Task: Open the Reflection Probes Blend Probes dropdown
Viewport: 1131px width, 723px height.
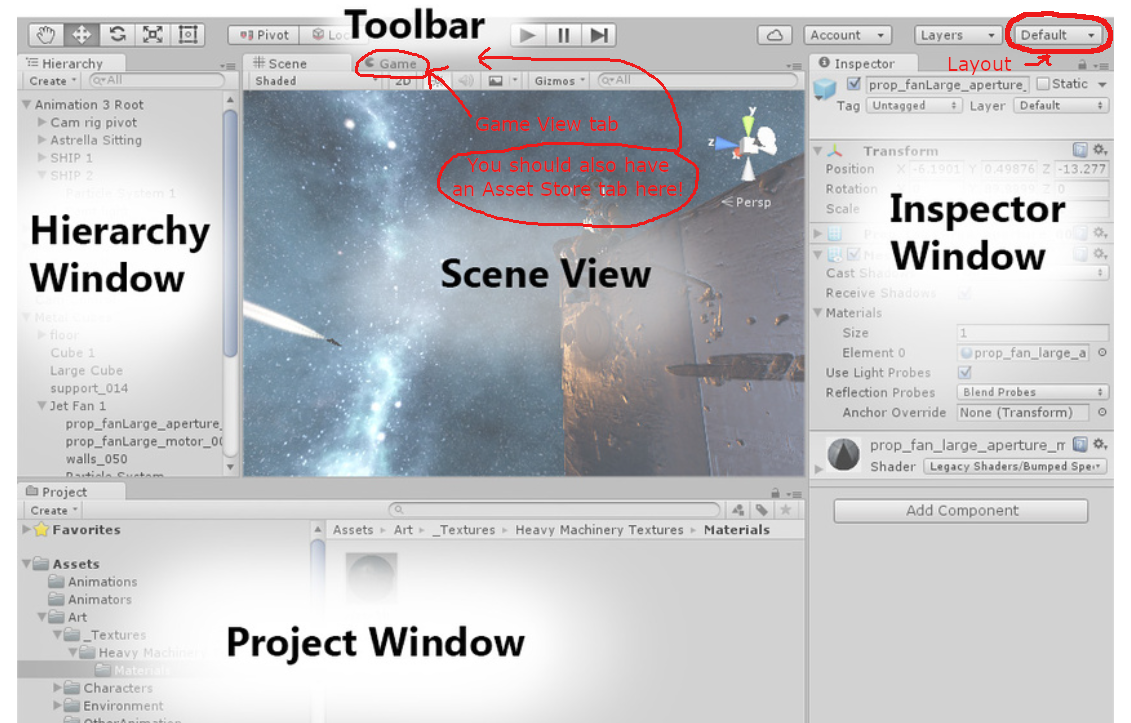Action: click(1032, 392)
